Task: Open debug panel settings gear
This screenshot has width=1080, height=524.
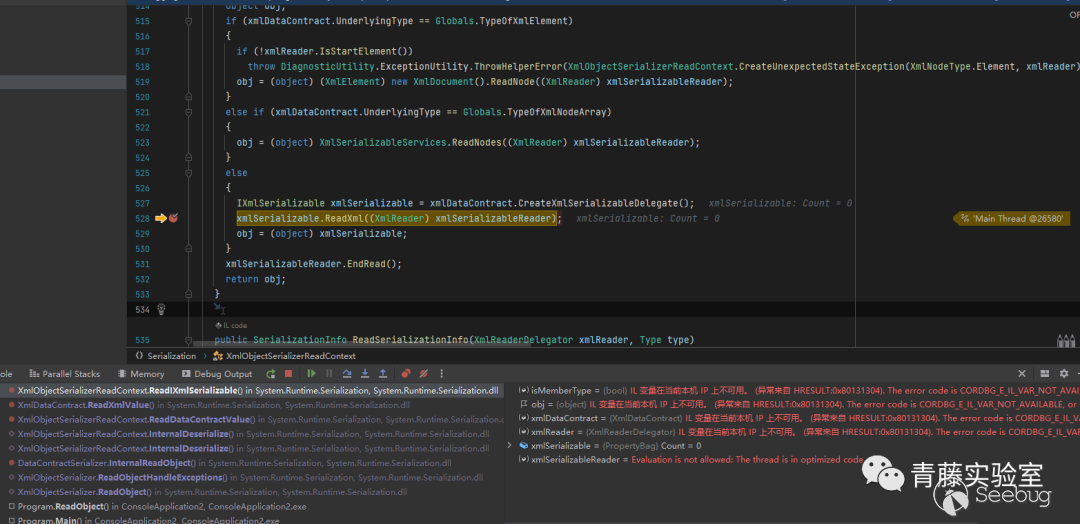Action: 1064,373
